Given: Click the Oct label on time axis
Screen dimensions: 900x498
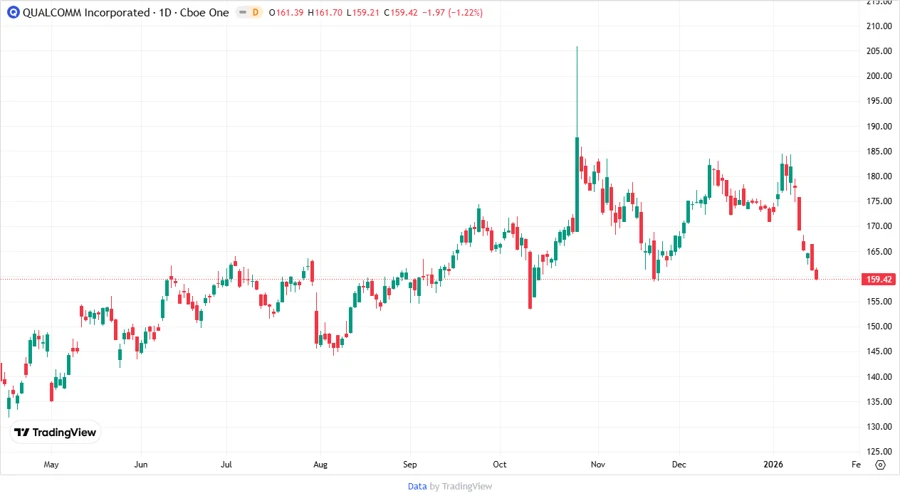Looking at the screenshot, I should [x=499, y=465].
